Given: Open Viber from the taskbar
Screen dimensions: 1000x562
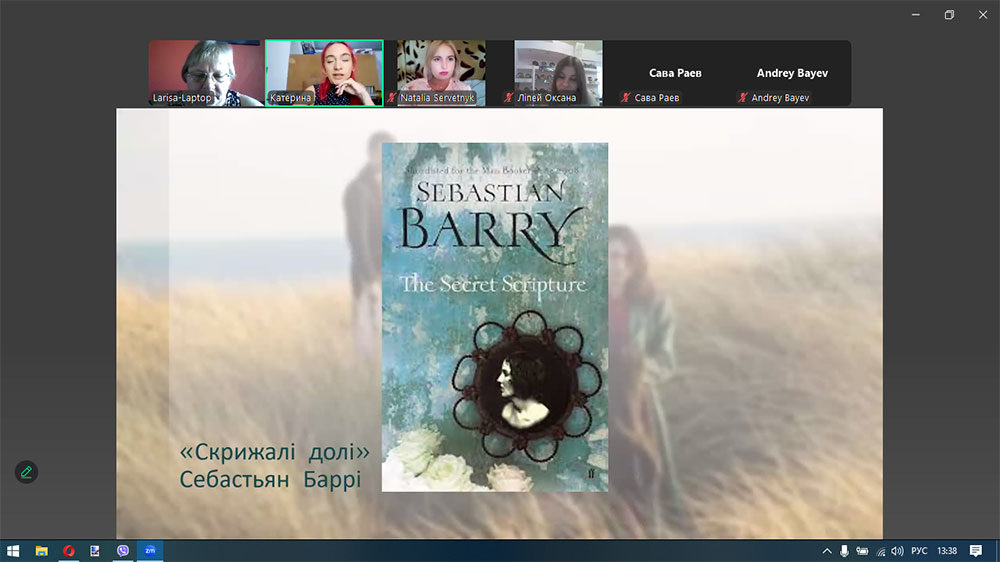Looking at the screenshot, I should pos(122,551).
